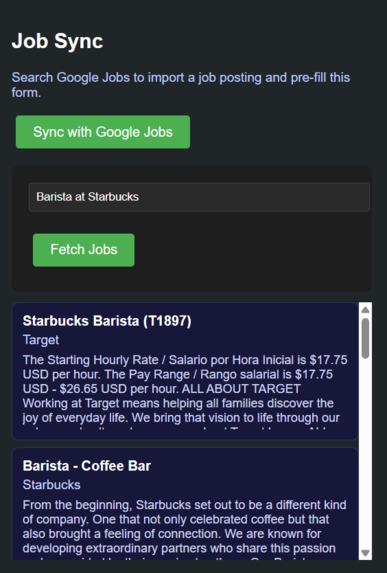The image size is (387, 573).
Task: Select the Barista - Coffee Bar job title
Action: [87, 466]
